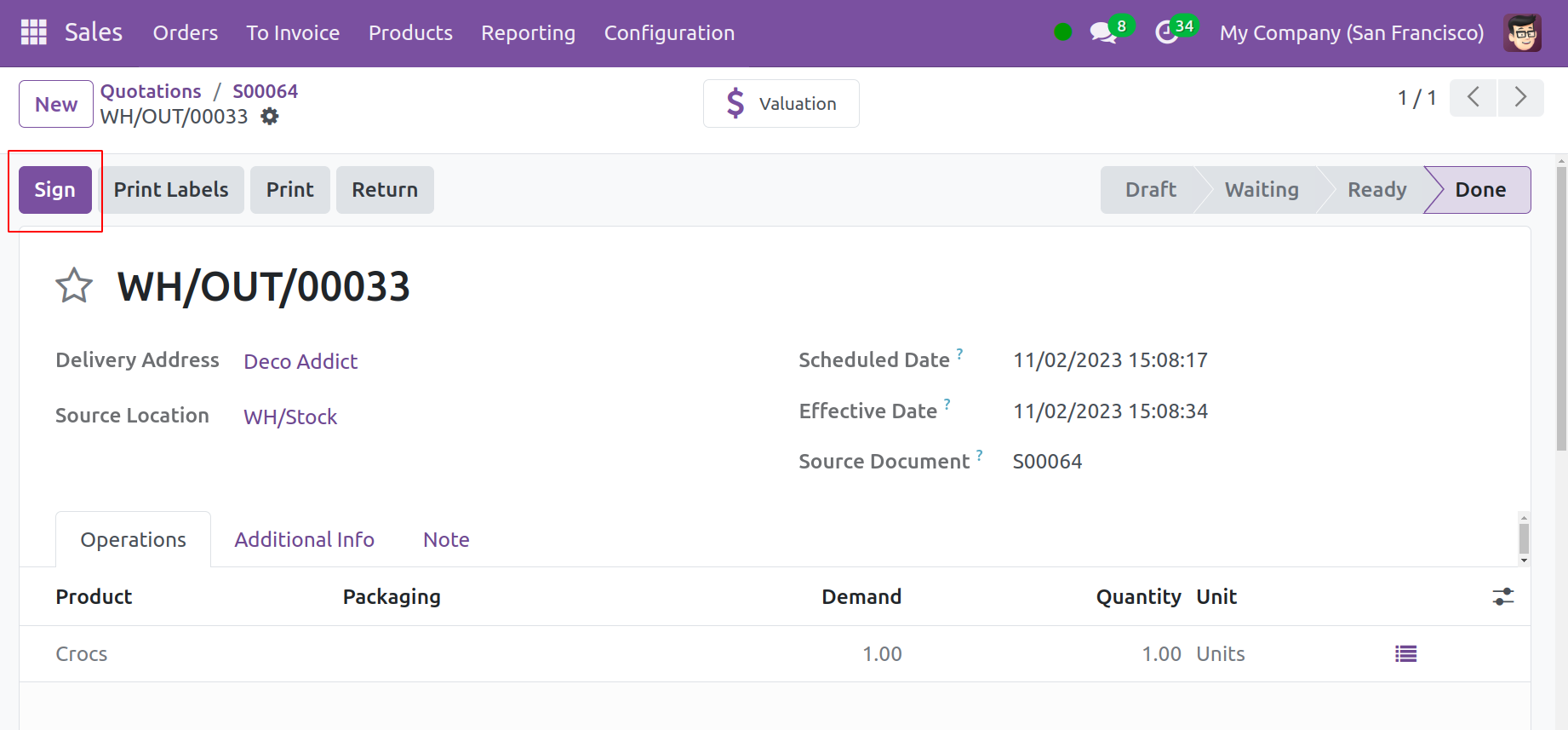Open column settings adjust icon
Screen dimensions: 1568x730
coord(1502,597)
